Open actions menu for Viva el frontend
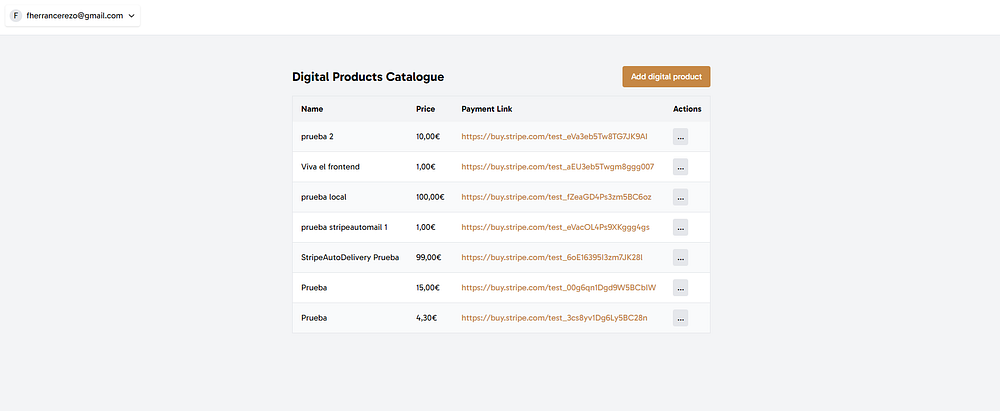Screen dimensions: 1000x411 tap(680, 167)
